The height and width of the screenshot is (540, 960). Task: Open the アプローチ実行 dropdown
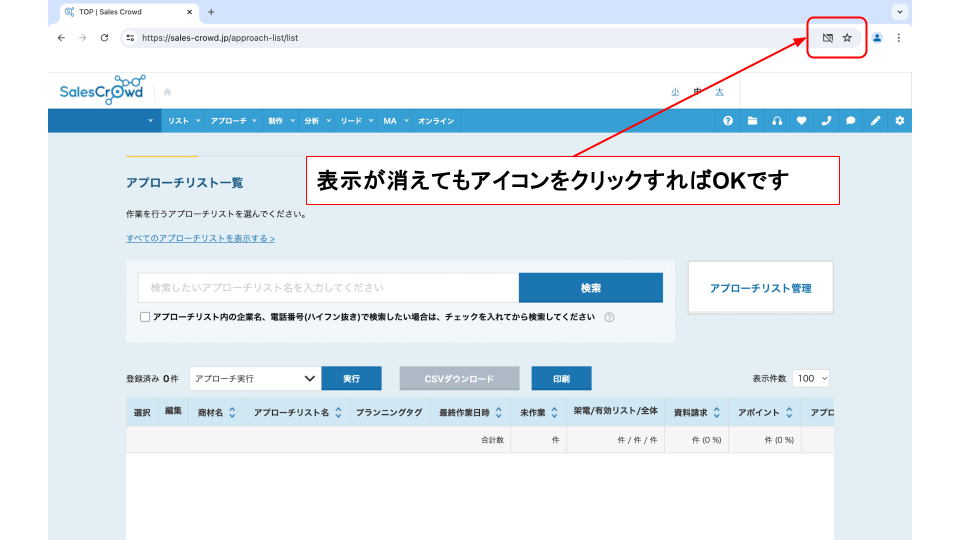point(255,379)
